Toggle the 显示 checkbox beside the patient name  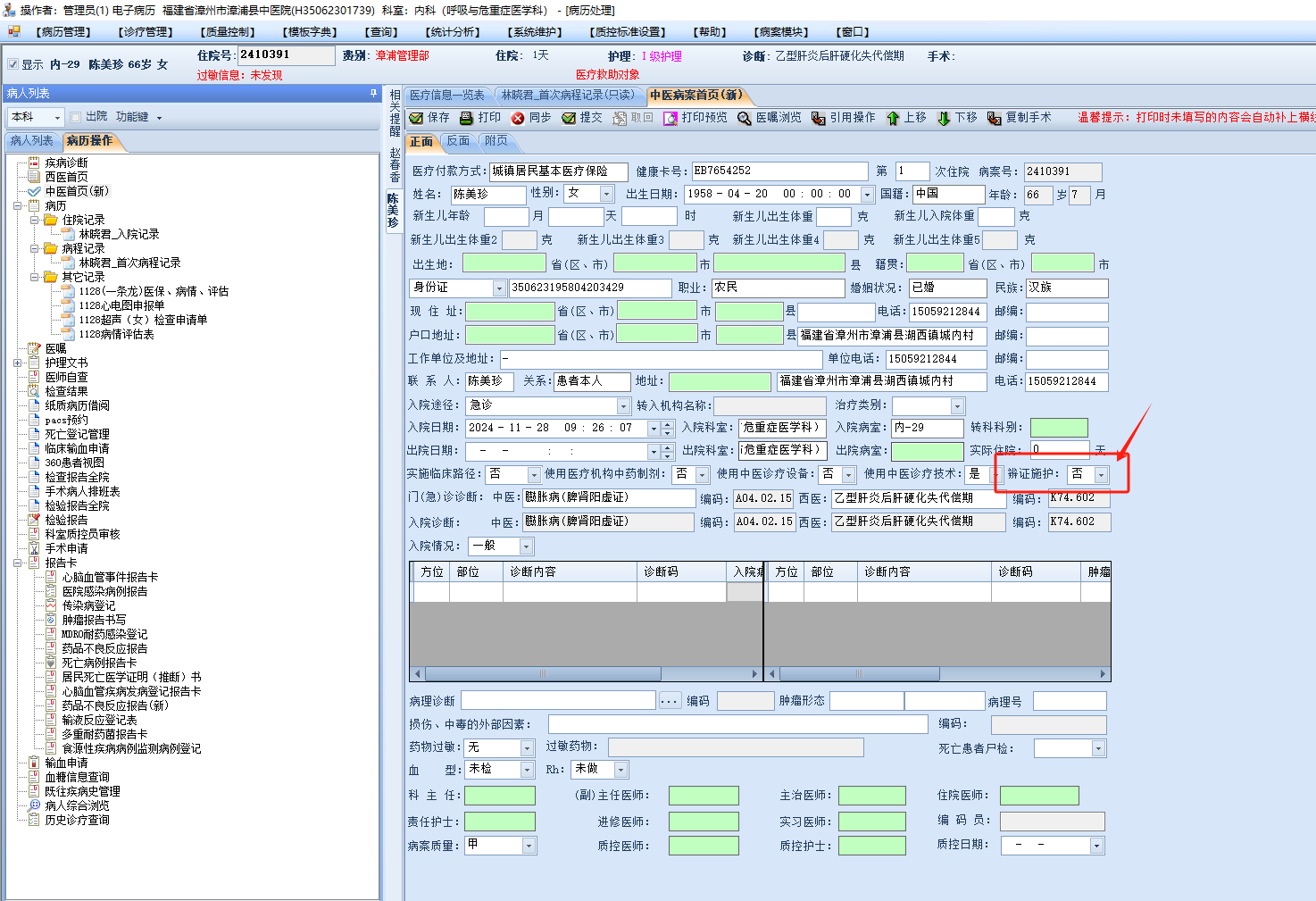tap(12, 64)
